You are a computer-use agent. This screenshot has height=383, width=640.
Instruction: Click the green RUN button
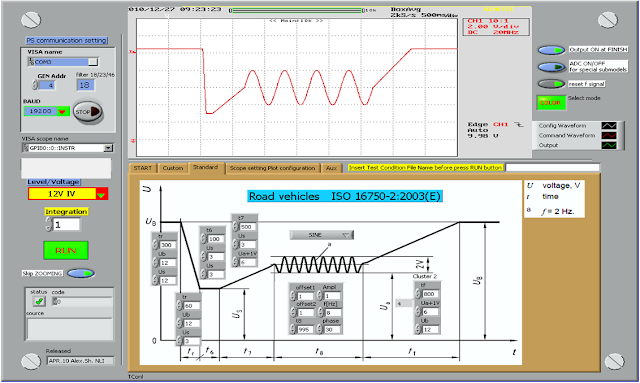tap(66, 250)
